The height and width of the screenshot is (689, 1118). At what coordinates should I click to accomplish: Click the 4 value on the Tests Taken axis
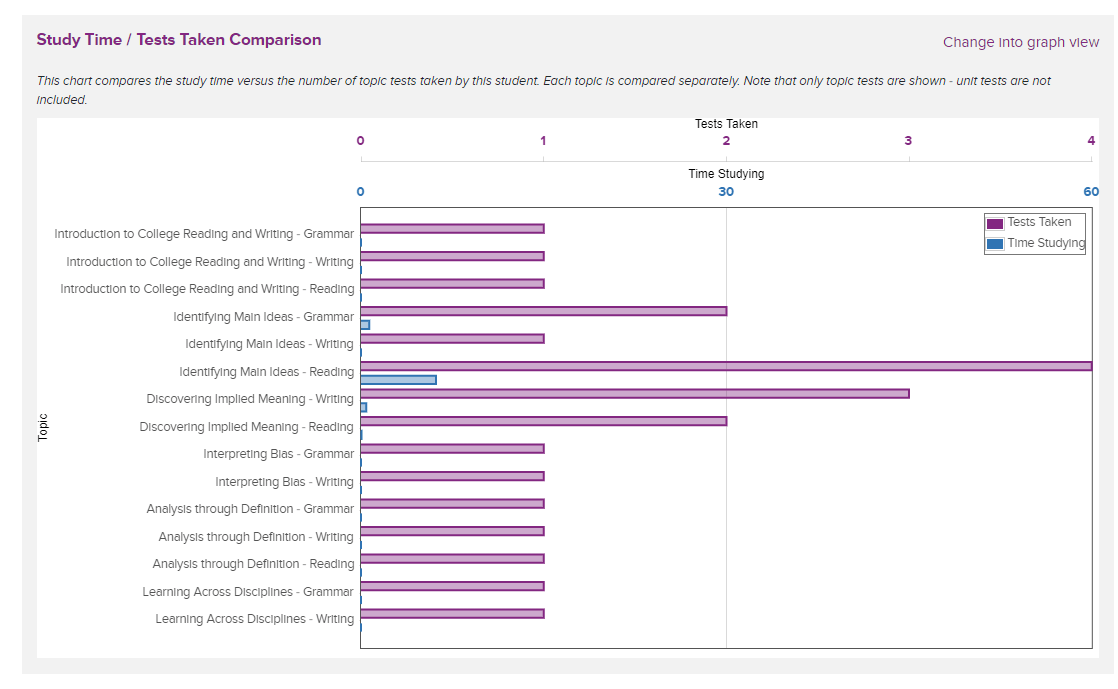point(1091,141)
